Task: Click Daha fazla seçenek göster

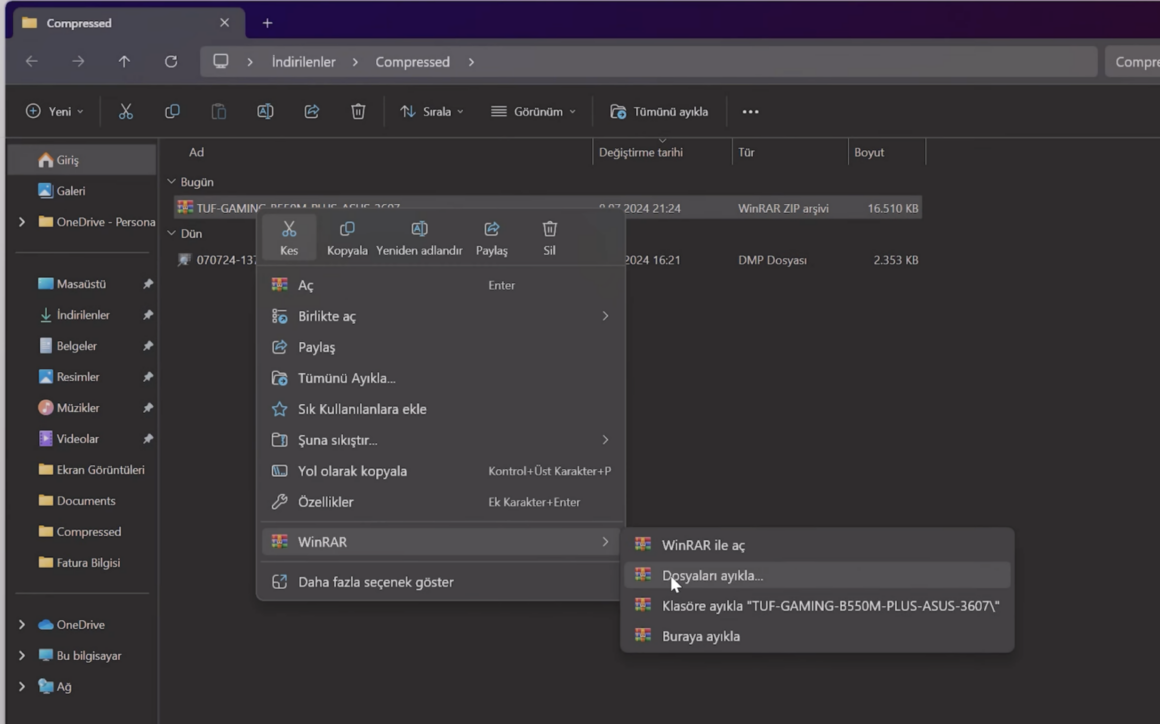Action: pos(375,582)
